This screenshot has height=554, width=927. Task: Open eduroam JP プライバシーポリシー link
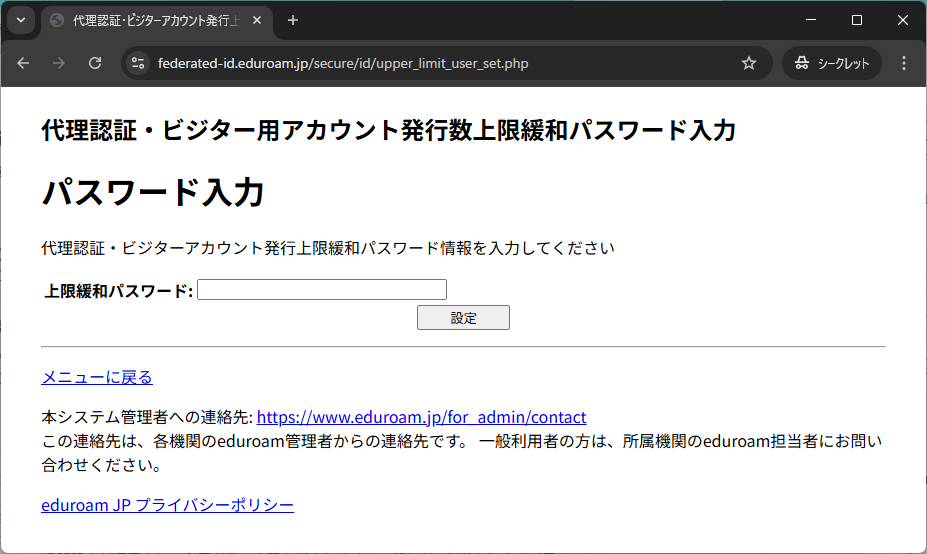(167, 505)
